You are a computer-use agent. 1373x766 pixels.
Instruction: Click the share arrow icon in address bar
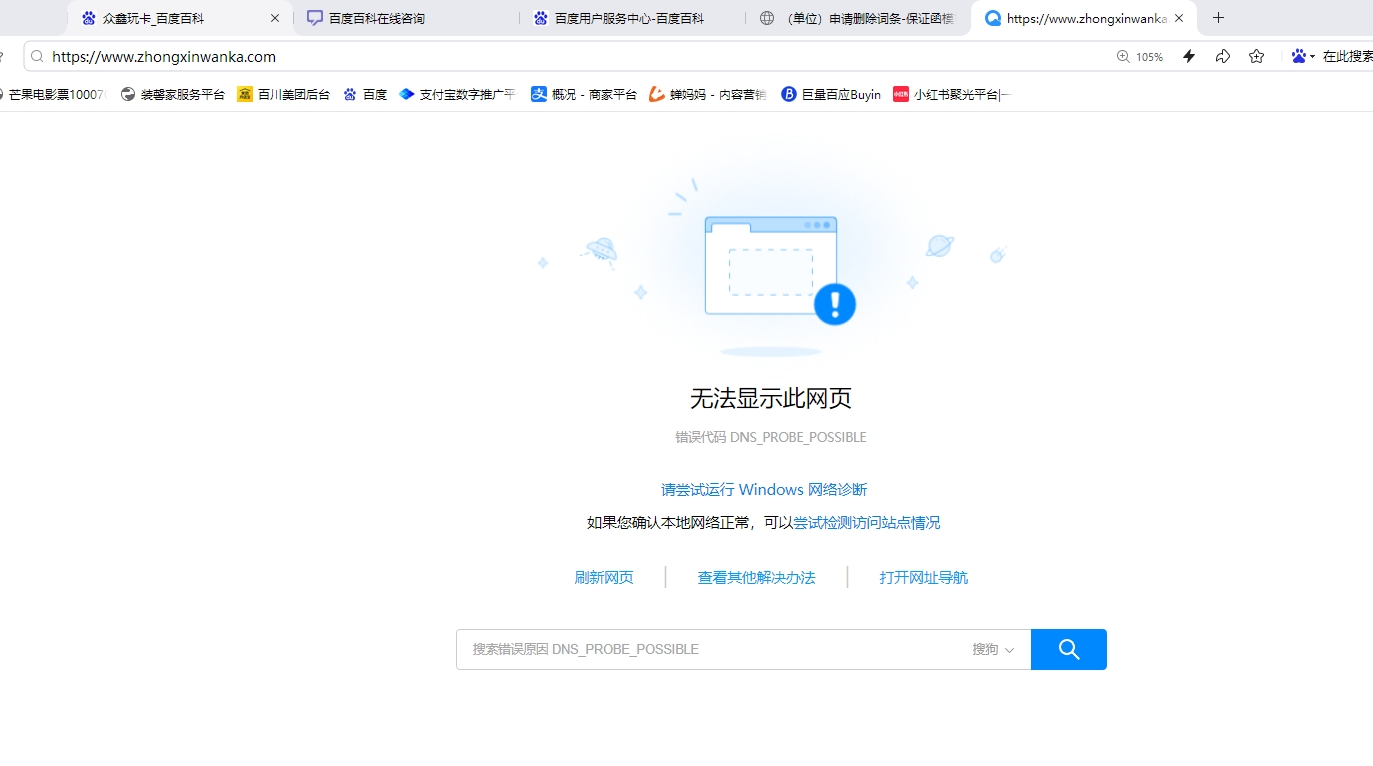pos(1223,57)
